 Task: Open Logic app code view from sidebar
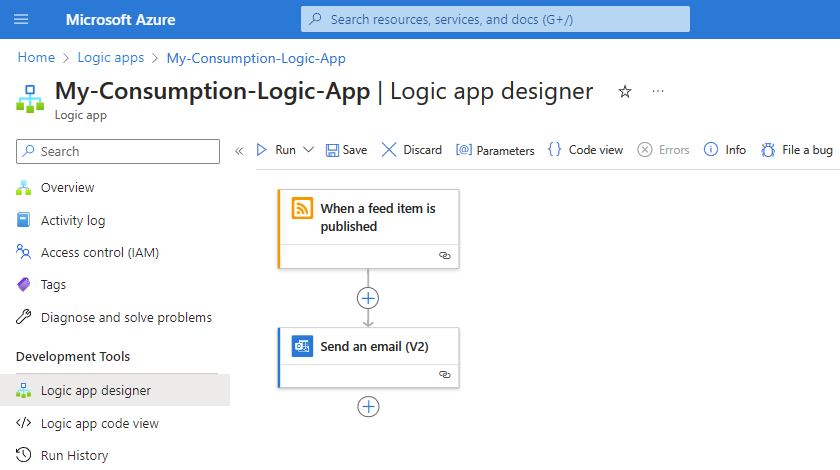click(x=99, y=423)
